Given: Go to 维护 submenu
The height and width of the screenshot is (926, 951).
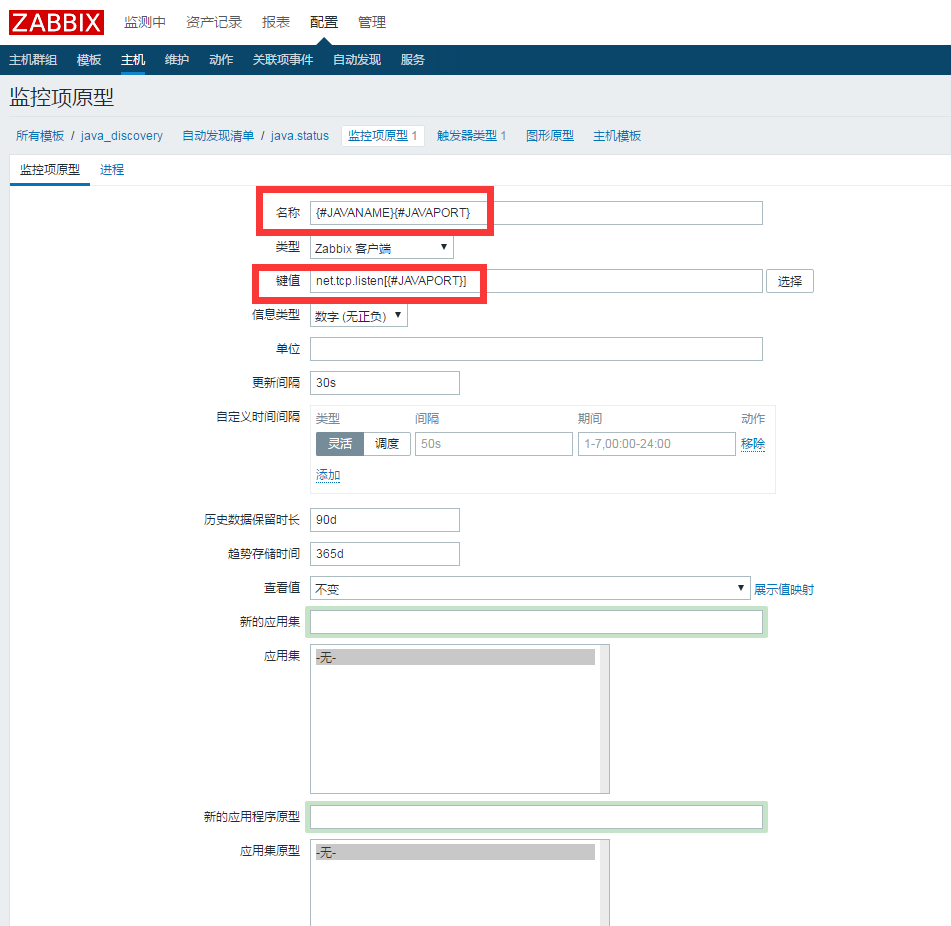Looking at the screenshot, I should click(177, 60).
